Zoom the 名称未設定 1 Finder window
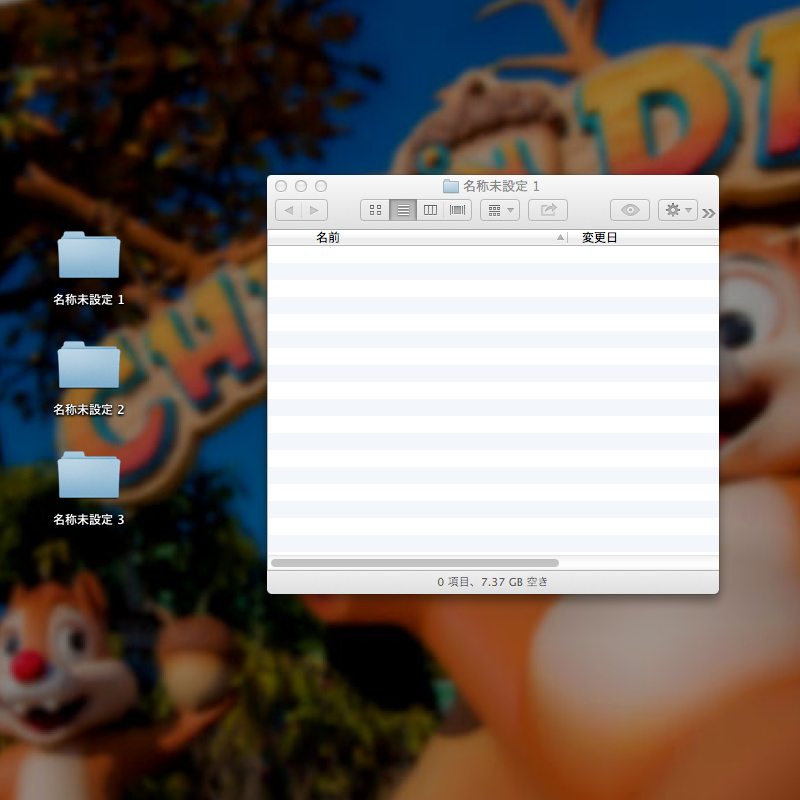The height and width of the screenshot is (800, 800). 321,186
